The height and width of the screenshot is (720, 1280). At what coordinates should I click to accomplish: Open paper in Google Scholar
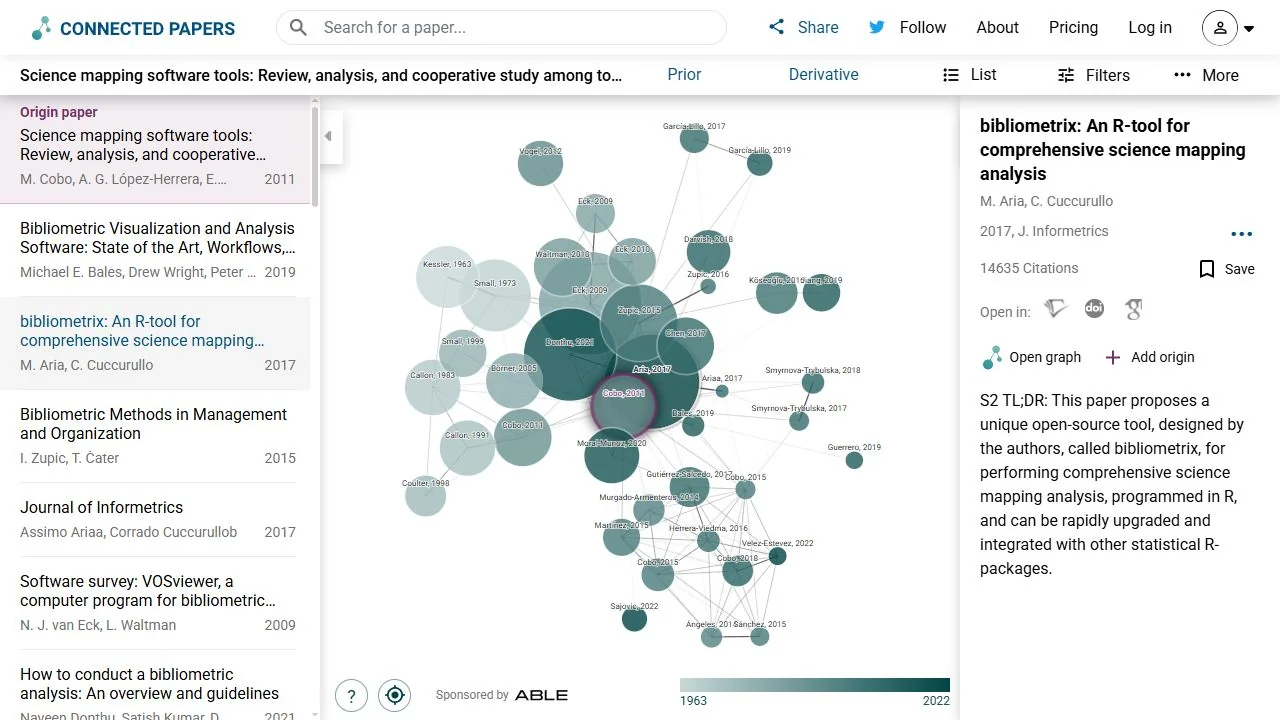click(1133, 310)
